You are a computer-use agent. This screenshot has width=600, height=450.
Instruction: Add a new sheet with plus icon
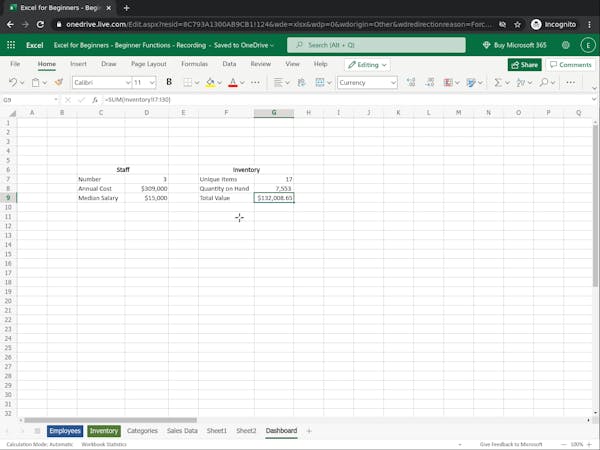309,431
